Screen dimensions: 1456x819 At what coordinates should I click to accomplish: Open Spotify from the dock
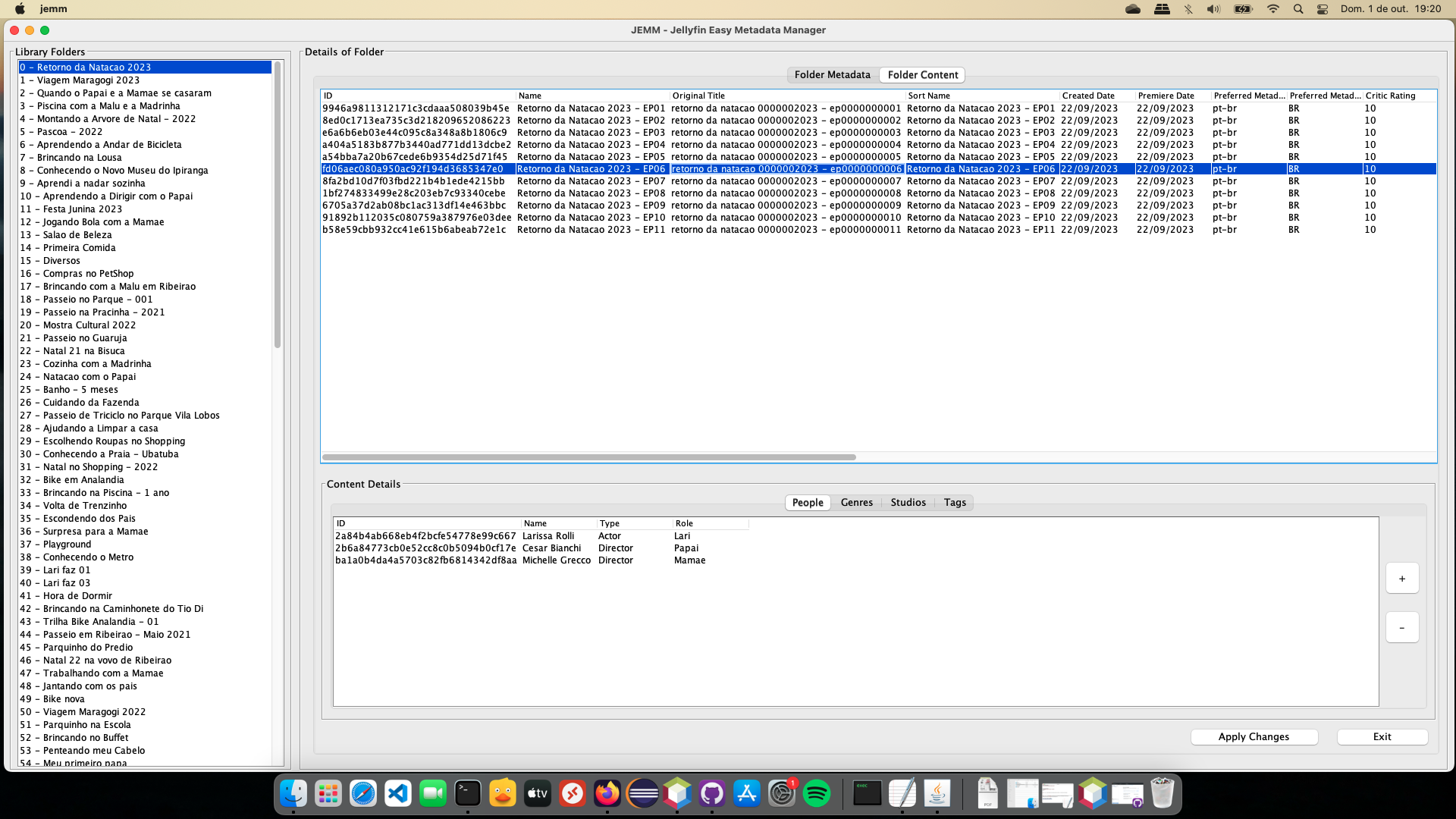tap(817, 794)
